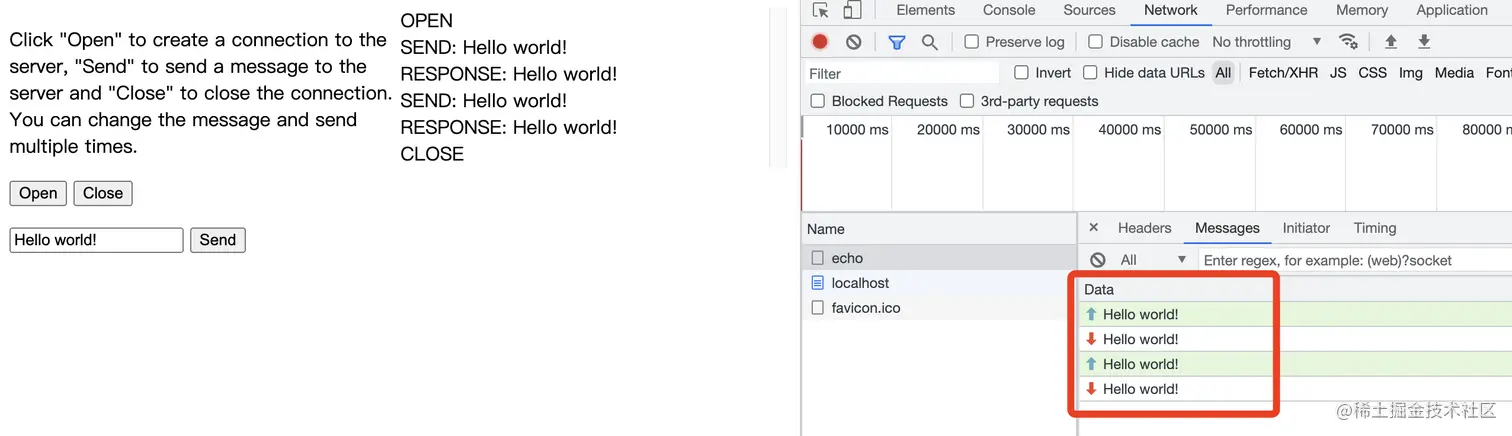Click the localhost document icon
Image resolution: width=1512 pixels, height=436 pixels.
point(818,283)
